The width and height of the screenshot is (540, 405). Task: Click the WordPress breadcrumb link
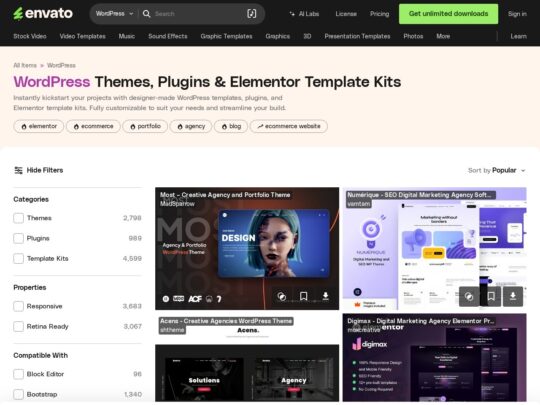[61, 65]
